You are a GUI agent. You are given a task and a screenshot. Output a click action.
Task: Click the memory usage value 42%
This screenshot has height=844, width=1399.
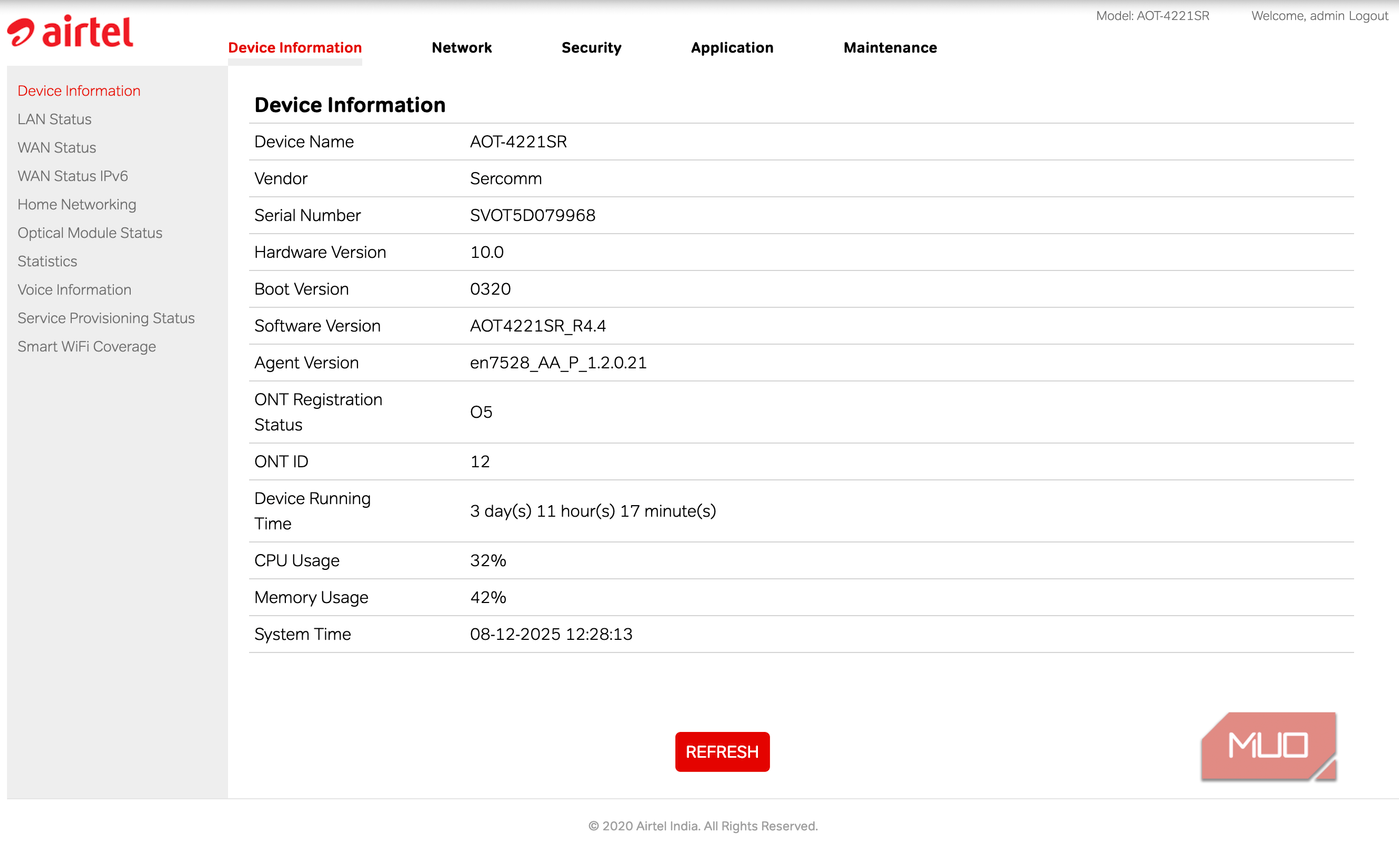pyautogui.click(x=488, y=598)
